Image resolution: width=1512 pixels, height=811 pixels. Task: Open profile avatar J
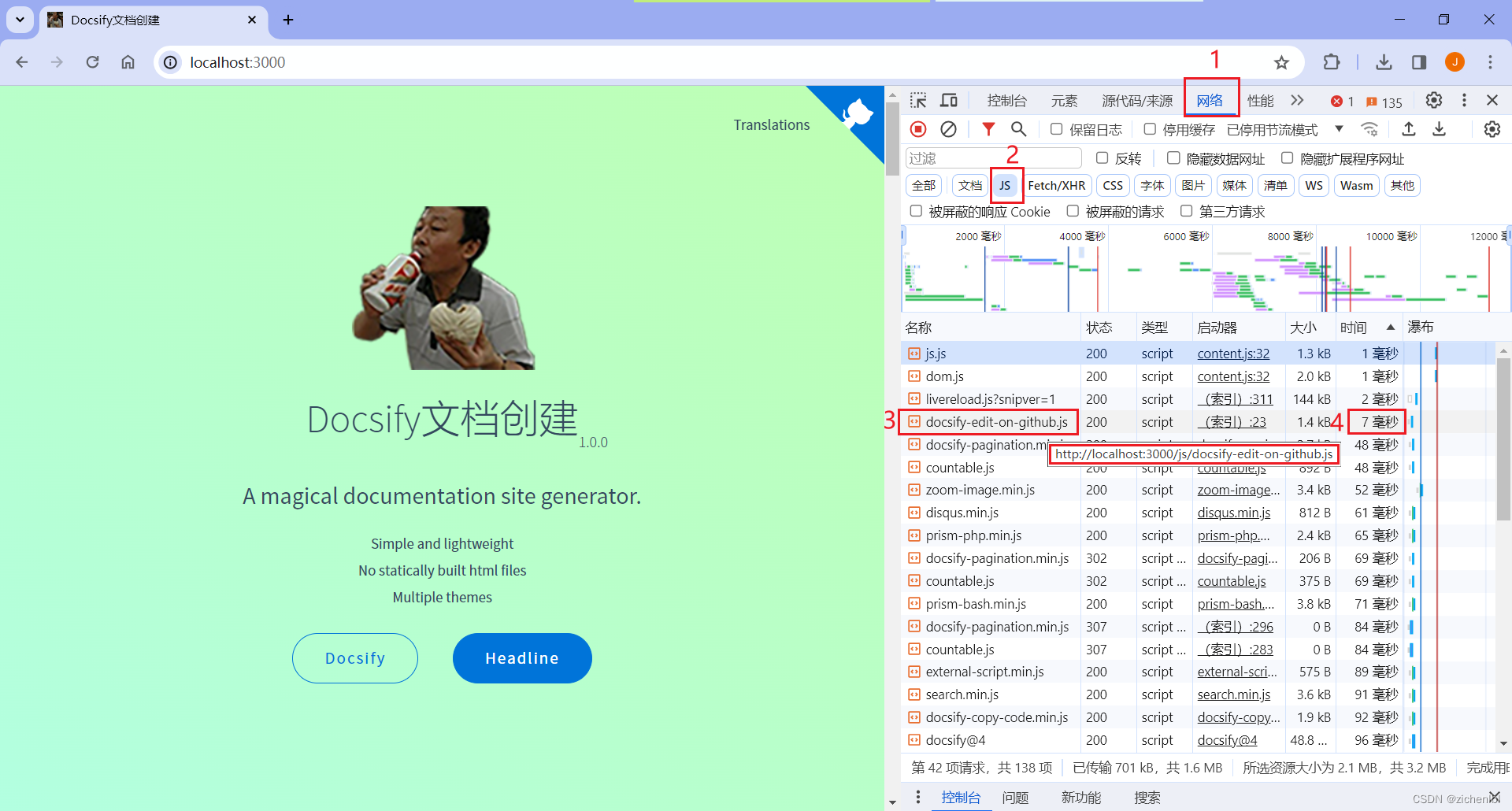click(x=1455, y=62)
